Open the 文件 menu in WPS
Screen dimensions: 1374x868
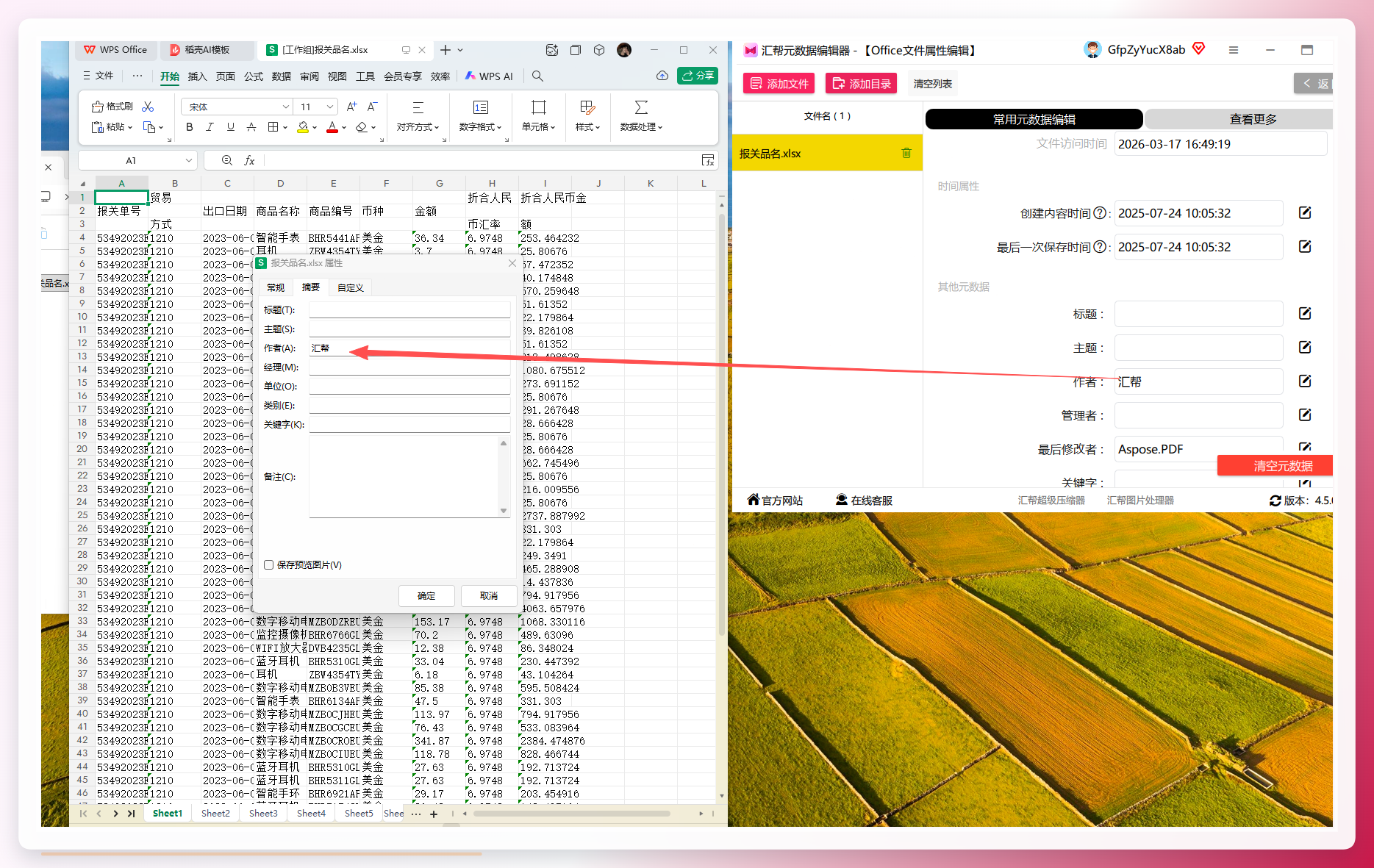98,76
